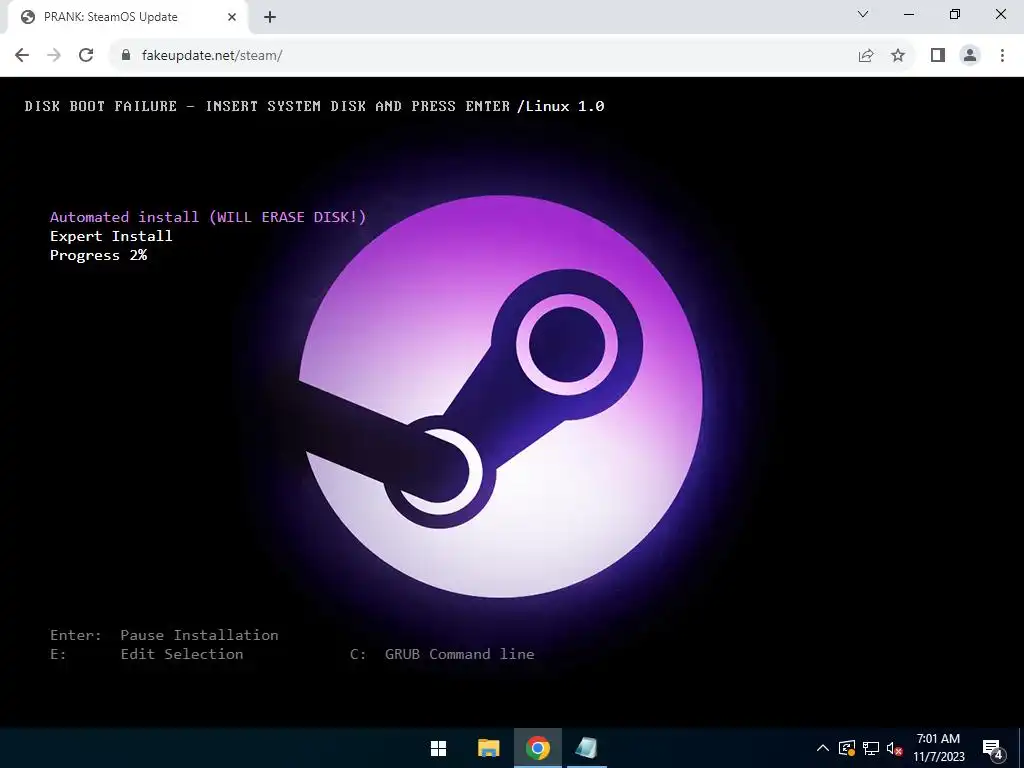
Task: Minimize the Chrome window
Action: pyautogui.click(x=909, y=14)
